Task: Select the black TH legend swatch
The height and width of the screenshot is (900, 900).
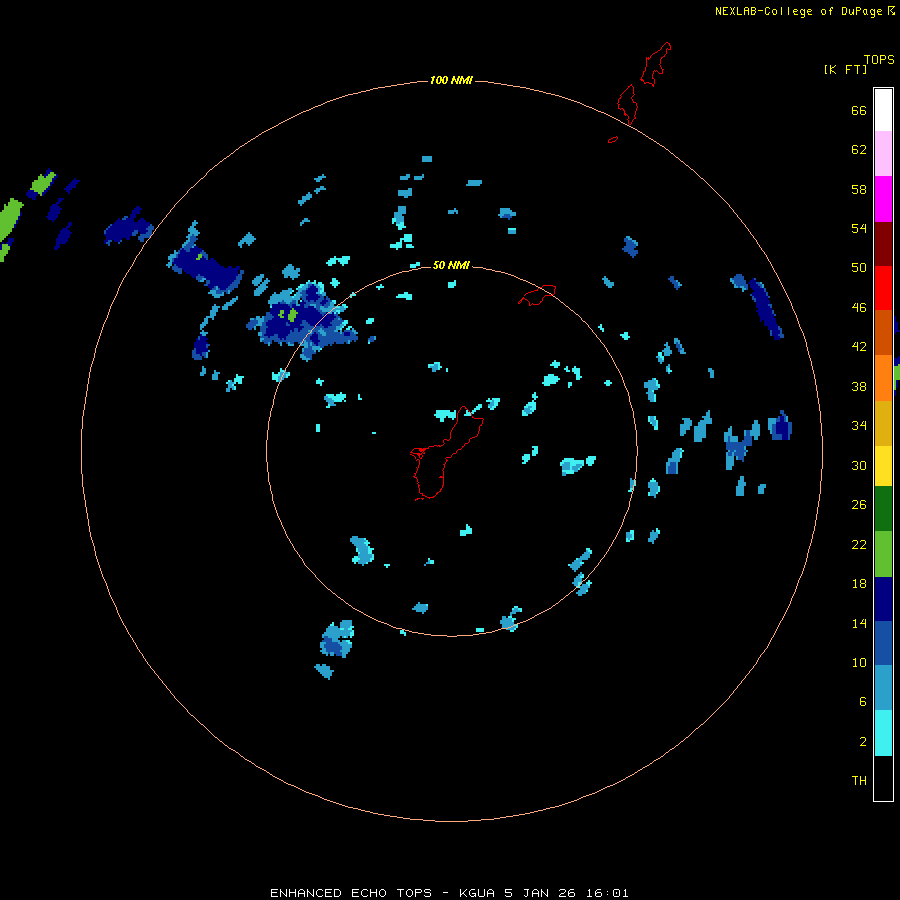Action: coord(883,778)
